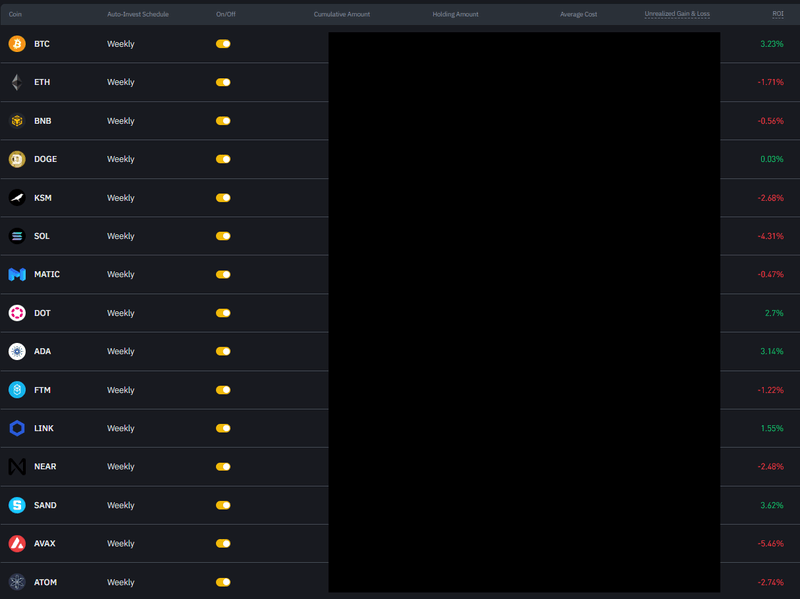The image size is (800, 599).
Task: Turn off the ADA auto-invest toggle
Action: (x=223, y=351)
